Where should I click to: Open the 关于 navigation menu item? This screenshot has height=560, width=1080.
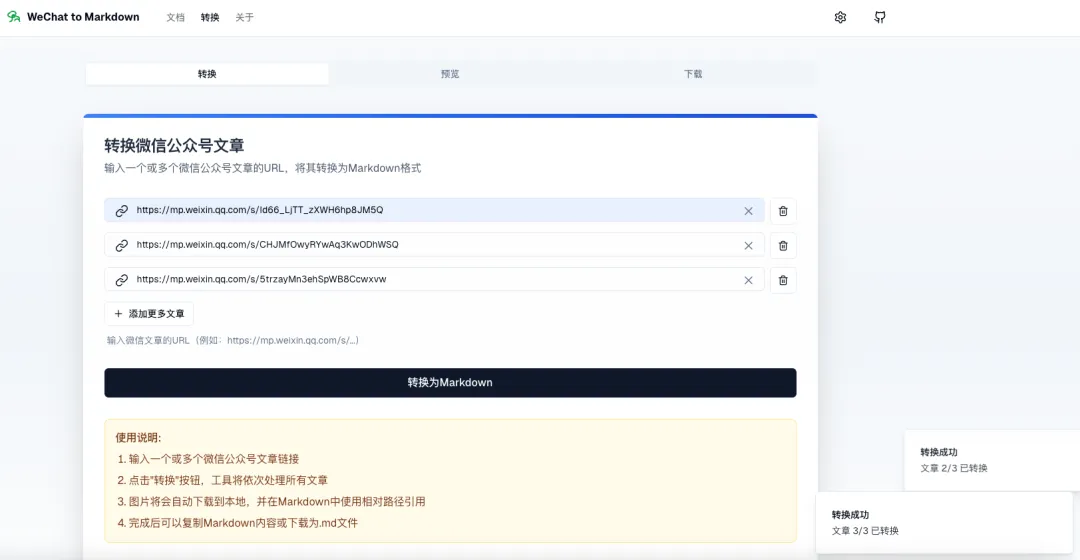[244, 17]
